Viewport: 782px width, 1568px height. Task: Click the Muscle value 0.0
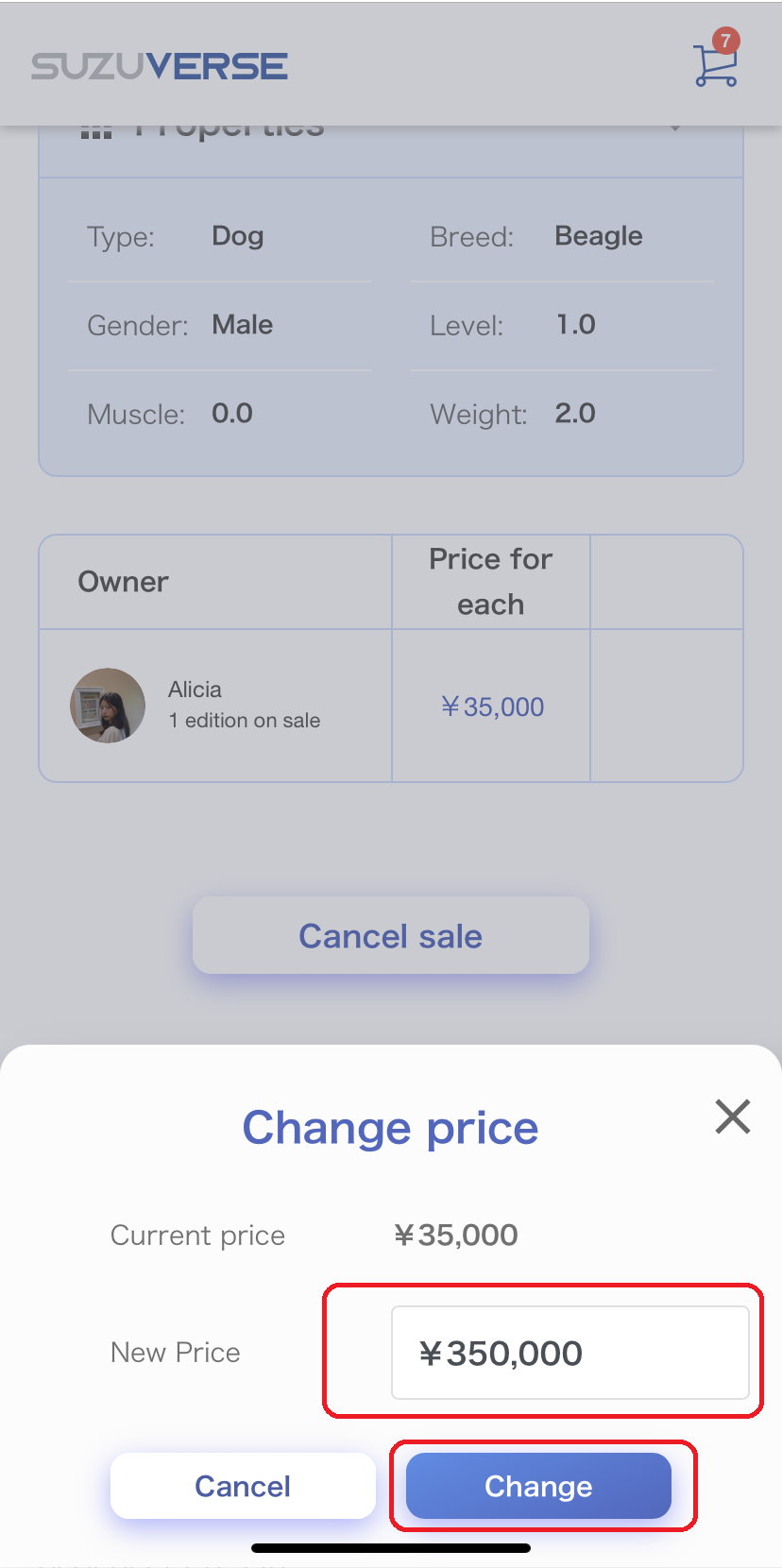pos(232,414)
